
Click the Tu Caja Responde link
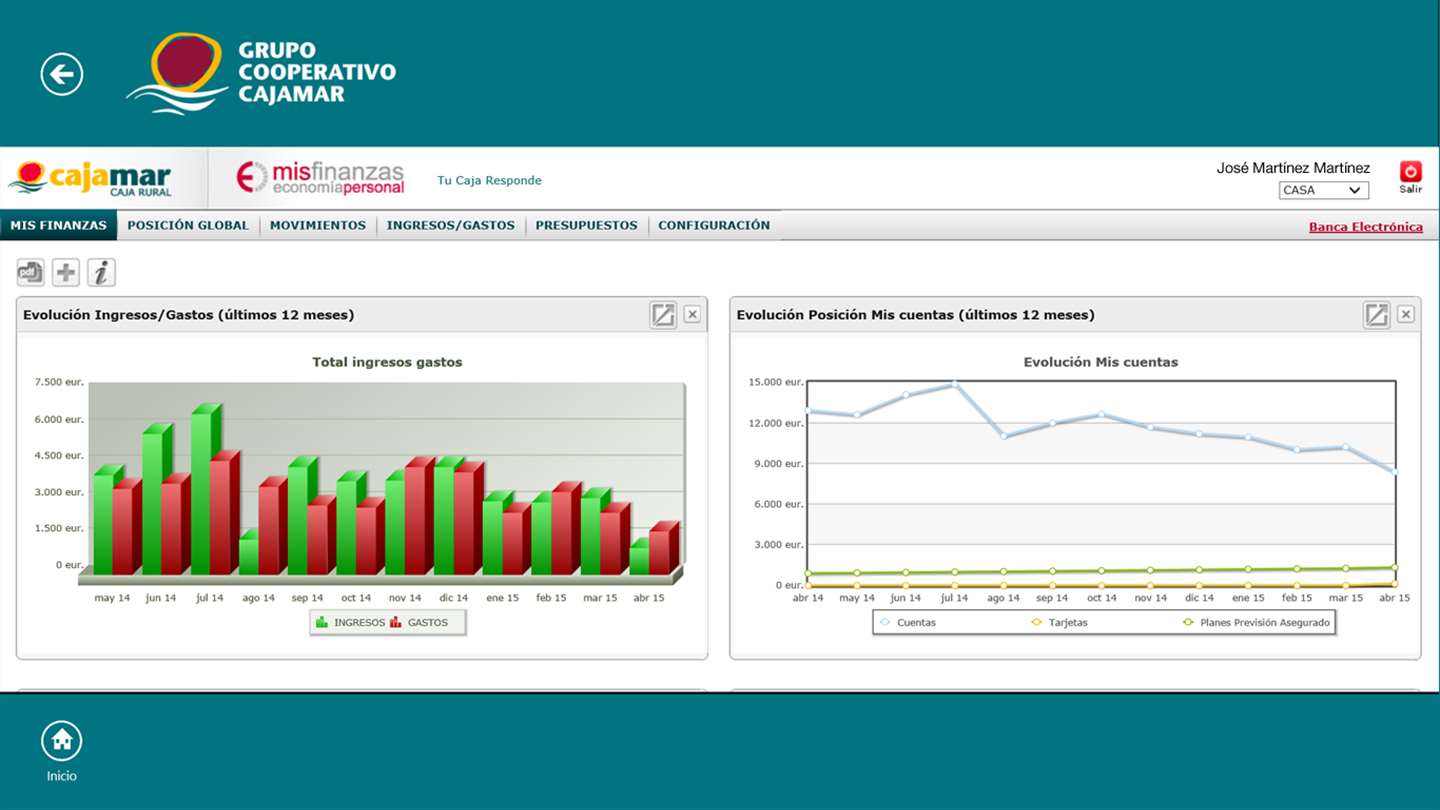(489, 181)
